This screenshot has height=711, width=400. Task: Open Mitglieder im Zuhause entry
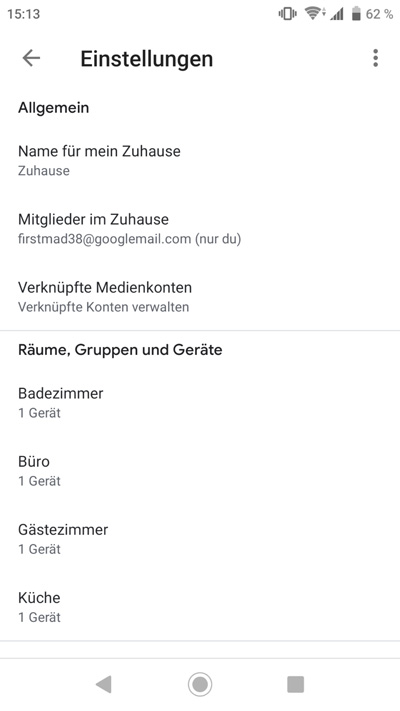[200, 229]
